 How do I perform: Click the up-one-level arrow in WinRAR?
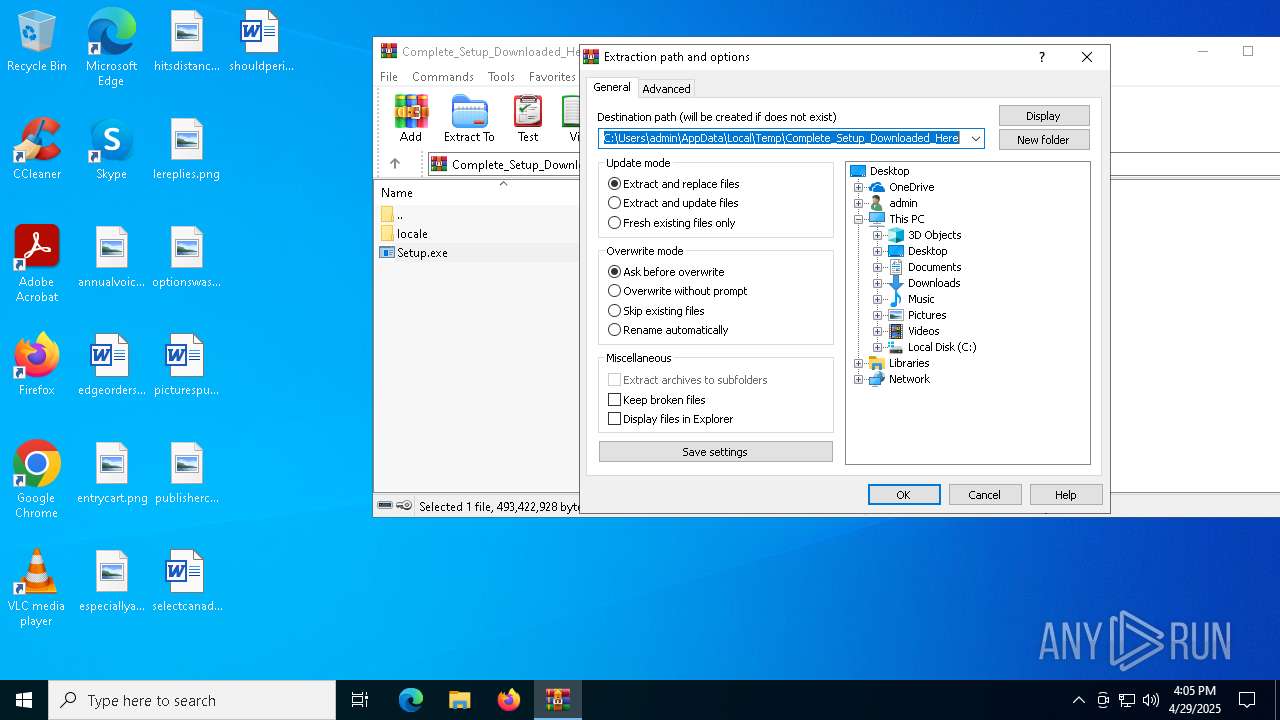click(x=395, y=164)
